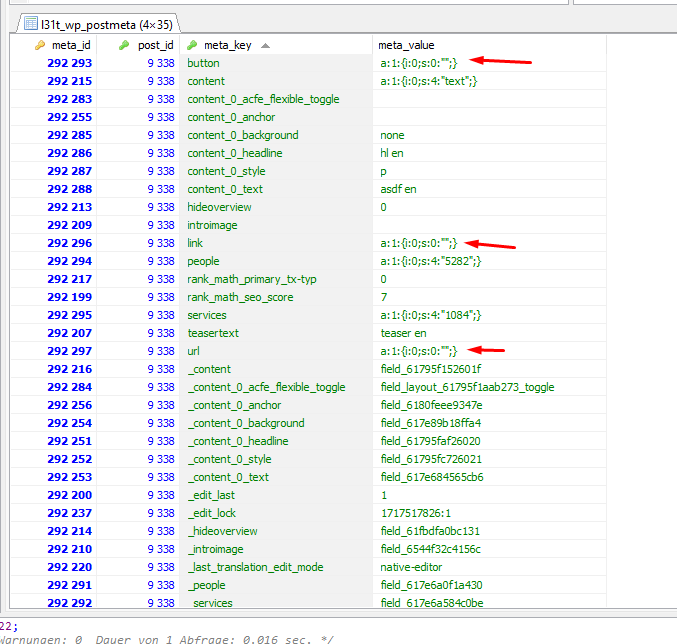Select the _content_0_text key cell
677x644 pixels.
pos(276,477)
